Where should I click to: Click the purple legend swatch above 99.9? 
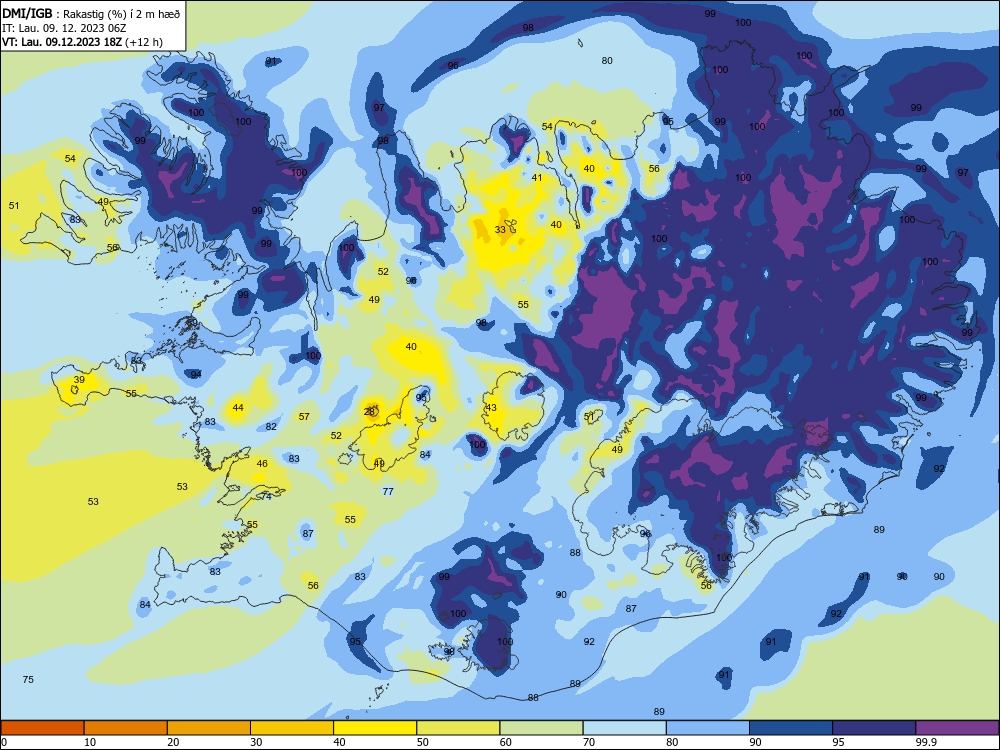point(957,728)
